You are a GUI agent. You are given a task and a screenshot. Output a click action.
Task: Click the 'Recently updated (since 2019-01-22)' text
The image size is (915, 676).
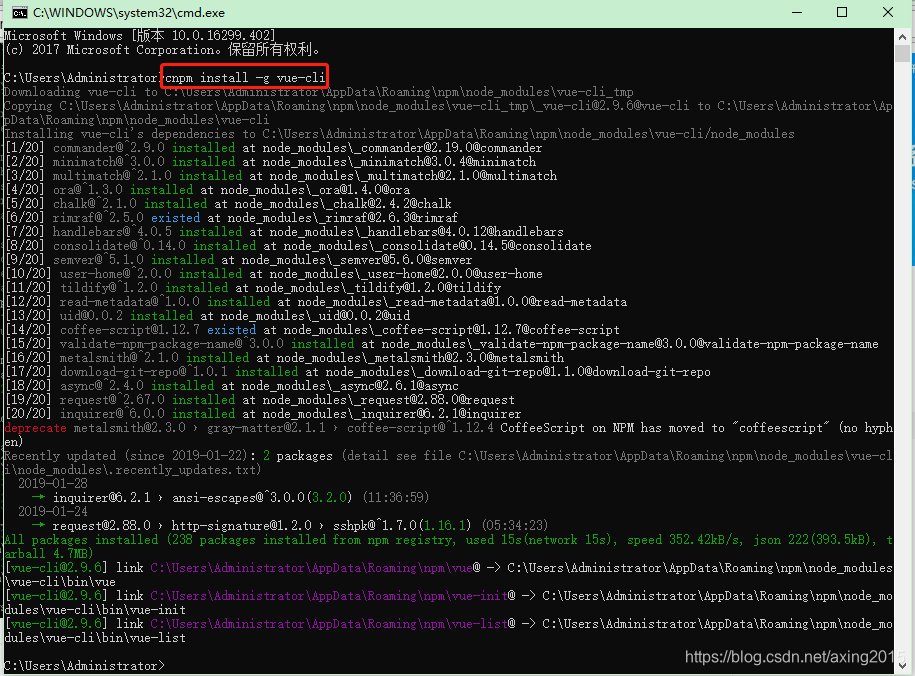(x=126, y=456)
